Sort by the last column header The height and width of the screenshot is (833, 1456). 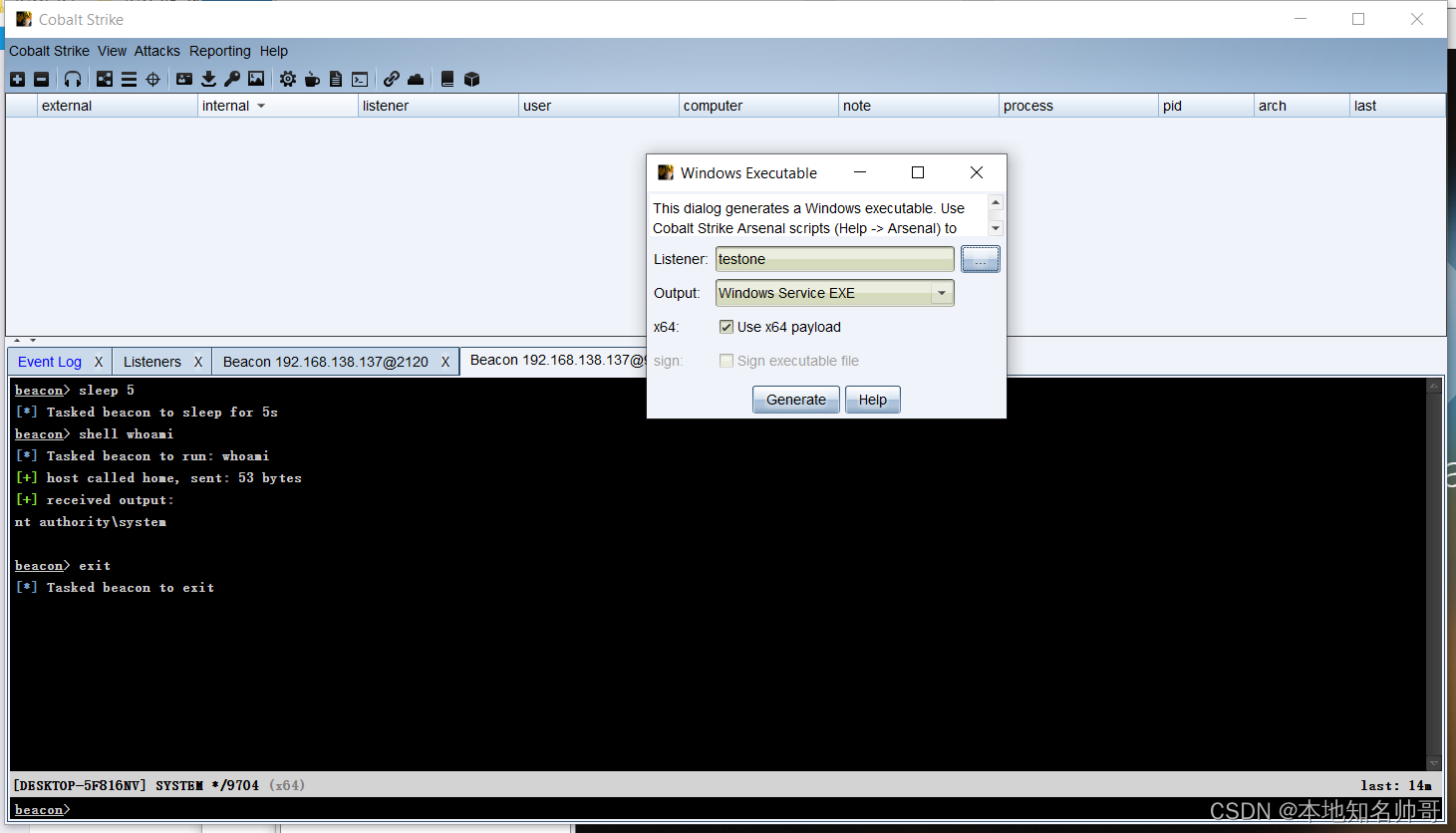[x=1397, y=106]
